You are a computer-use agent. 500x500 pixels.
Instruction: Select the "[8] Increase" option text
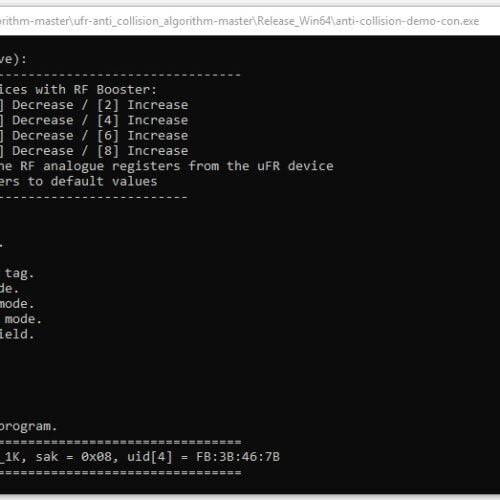tap(142, 151)
